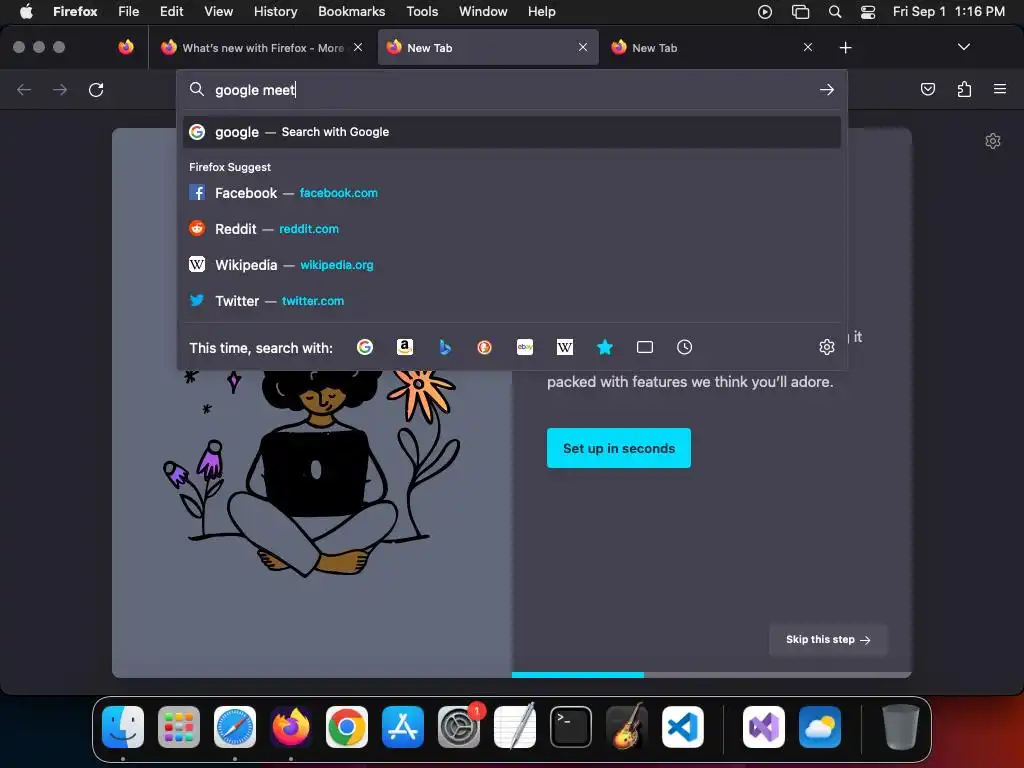Open search settings gear in dropdown
Screen dimensions: 1024x768
pos(827,347)
